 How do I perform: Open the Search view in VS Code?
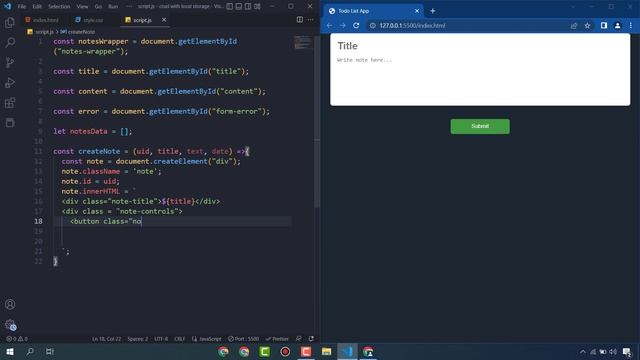click(10, 42)
